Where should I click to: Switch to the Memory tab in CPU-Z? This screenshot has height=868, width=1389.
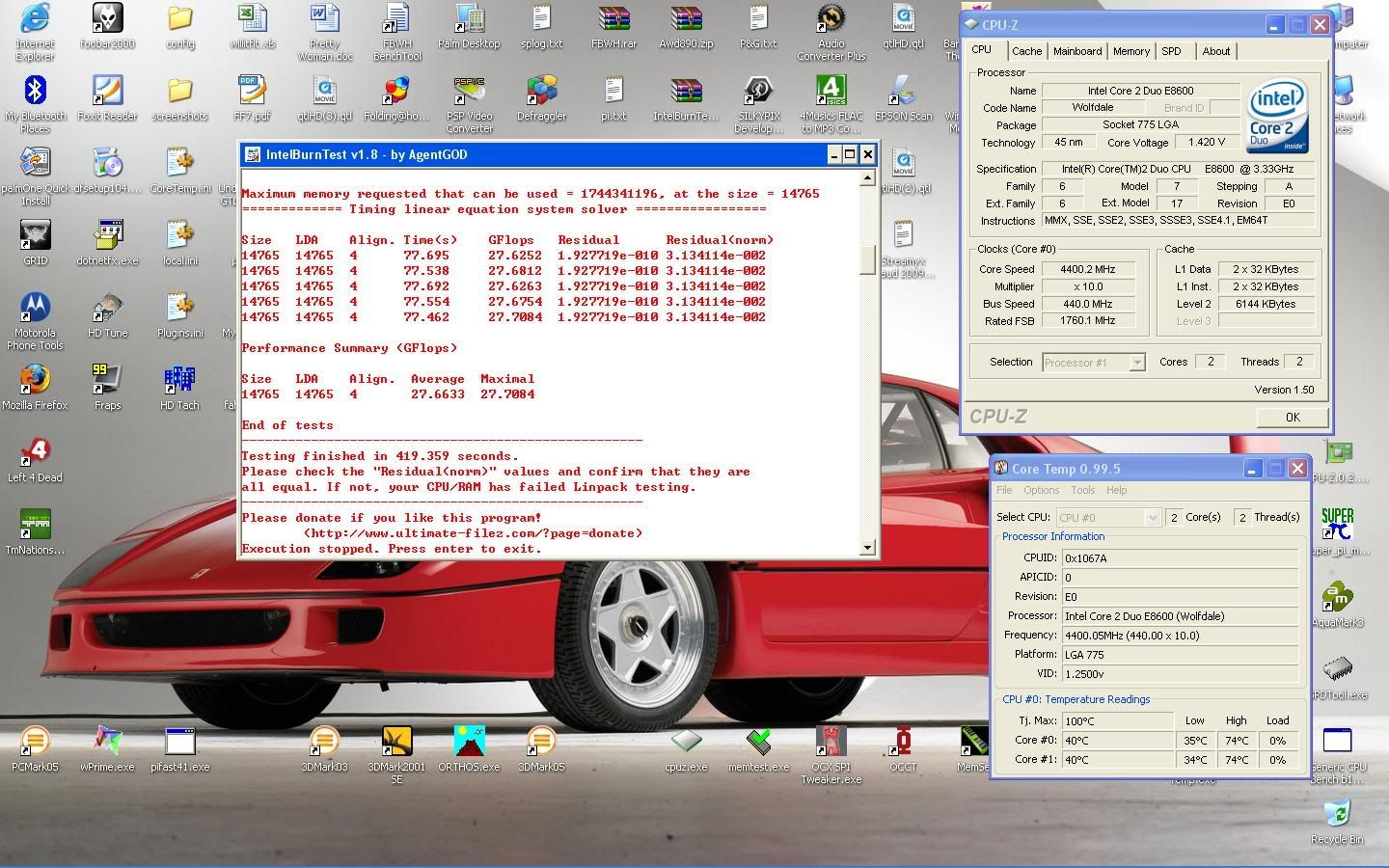(1130, 51)
